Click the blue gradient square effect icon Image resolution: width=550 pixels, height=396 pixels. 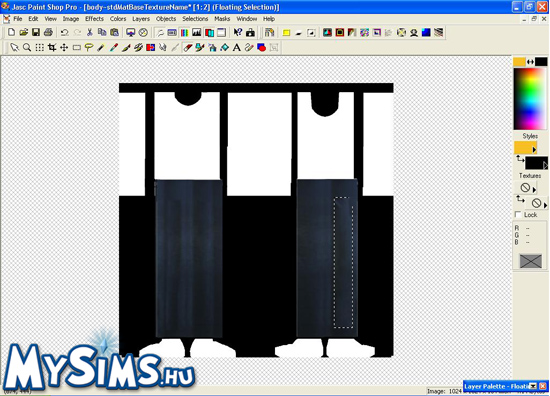[x=426, y=33]
